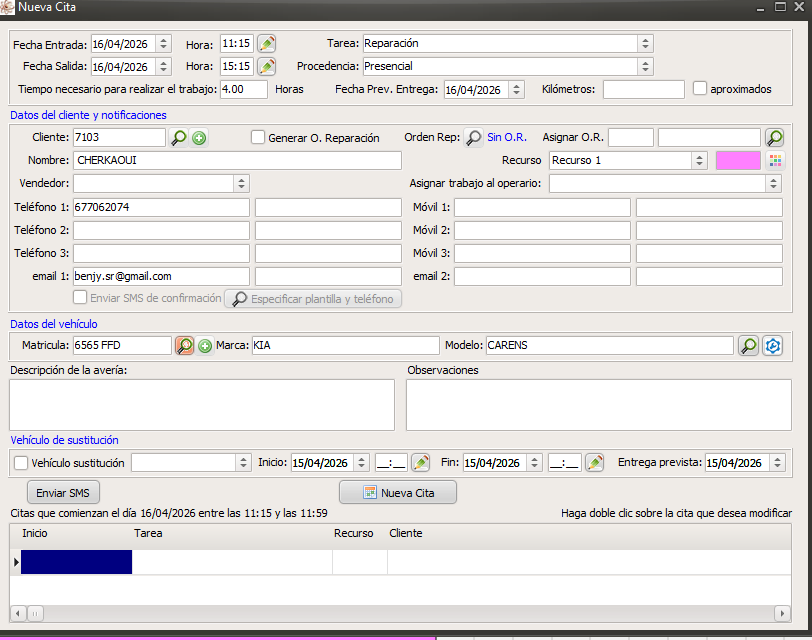Click the pink Recurso color swatch
This screenshot has height=640, width=812.
pyautogui.click(x=738, y=161)
